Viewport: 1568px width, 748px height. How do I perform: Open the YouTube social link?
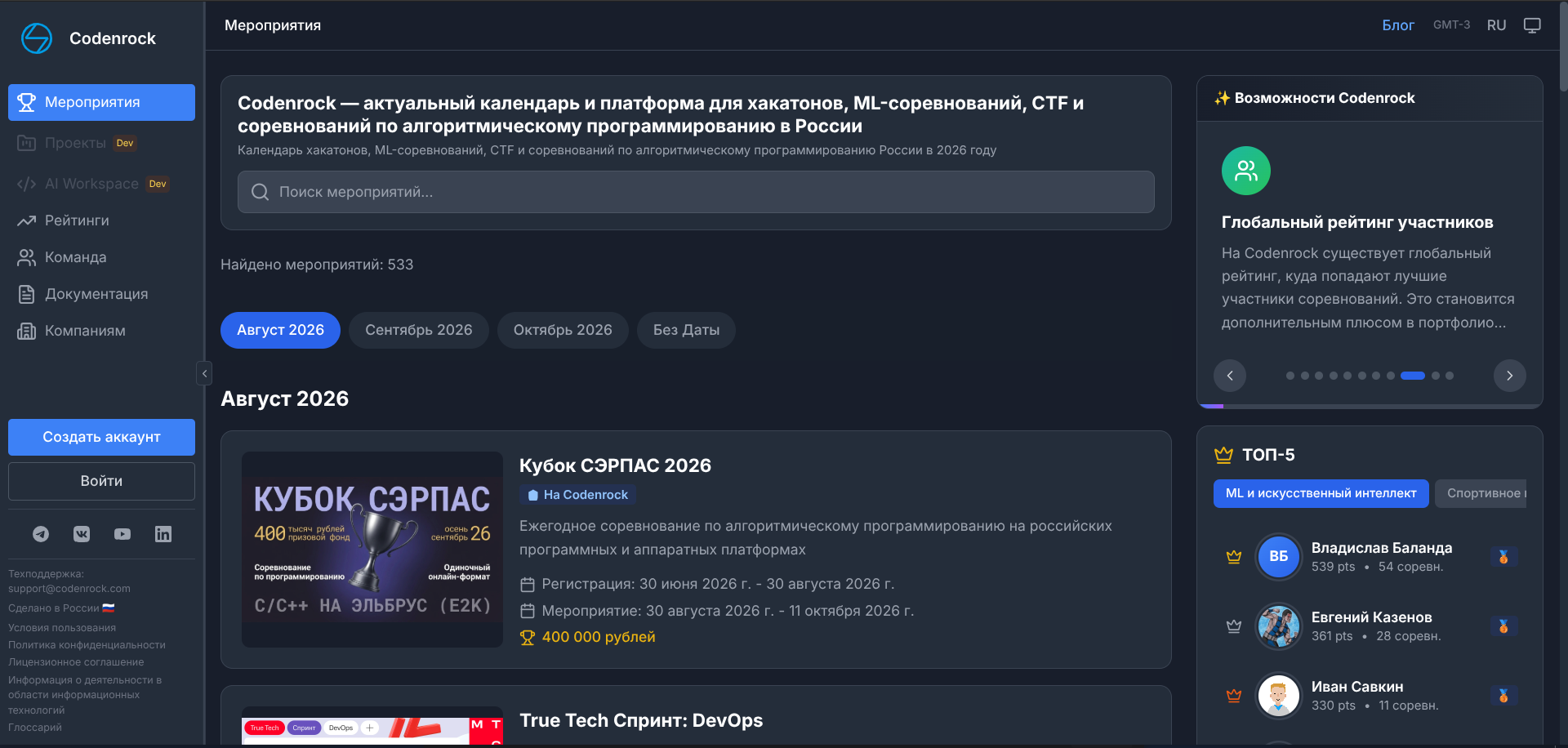coord(122,534)
